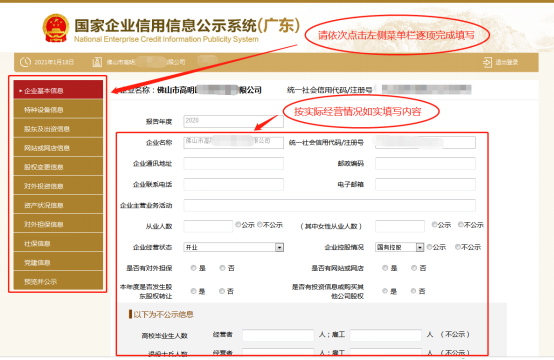Click the 电子邮箱 input field
The height and width of the screenshot is (360, 554).
click(425, 184)
